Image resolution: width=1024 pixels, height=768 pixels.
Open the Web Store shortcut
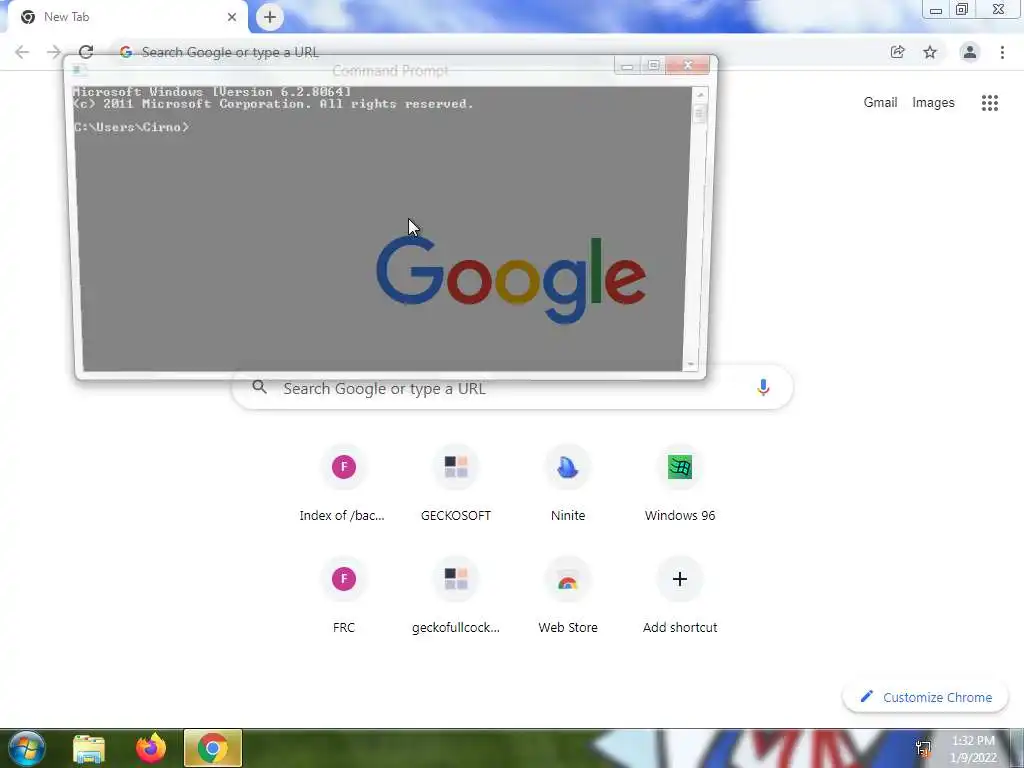pos(568,596)
